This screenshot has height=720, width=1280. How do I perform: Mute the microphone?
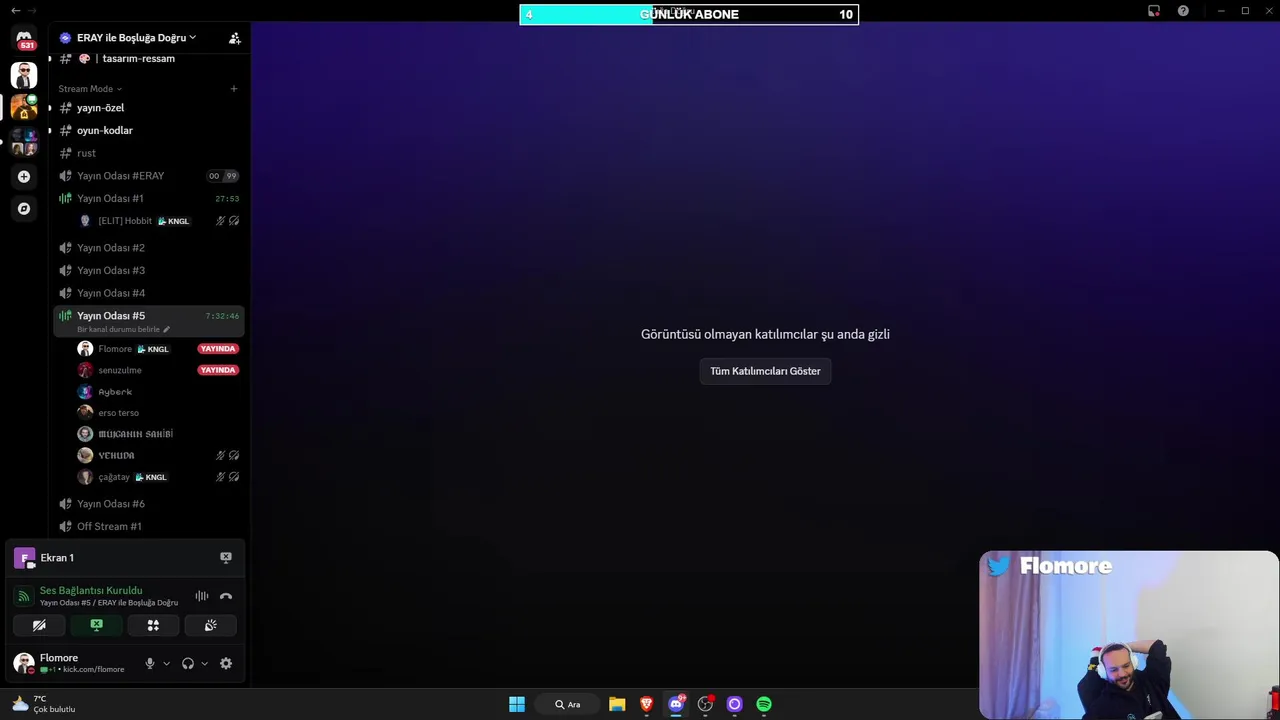click(x=150, y=663)
